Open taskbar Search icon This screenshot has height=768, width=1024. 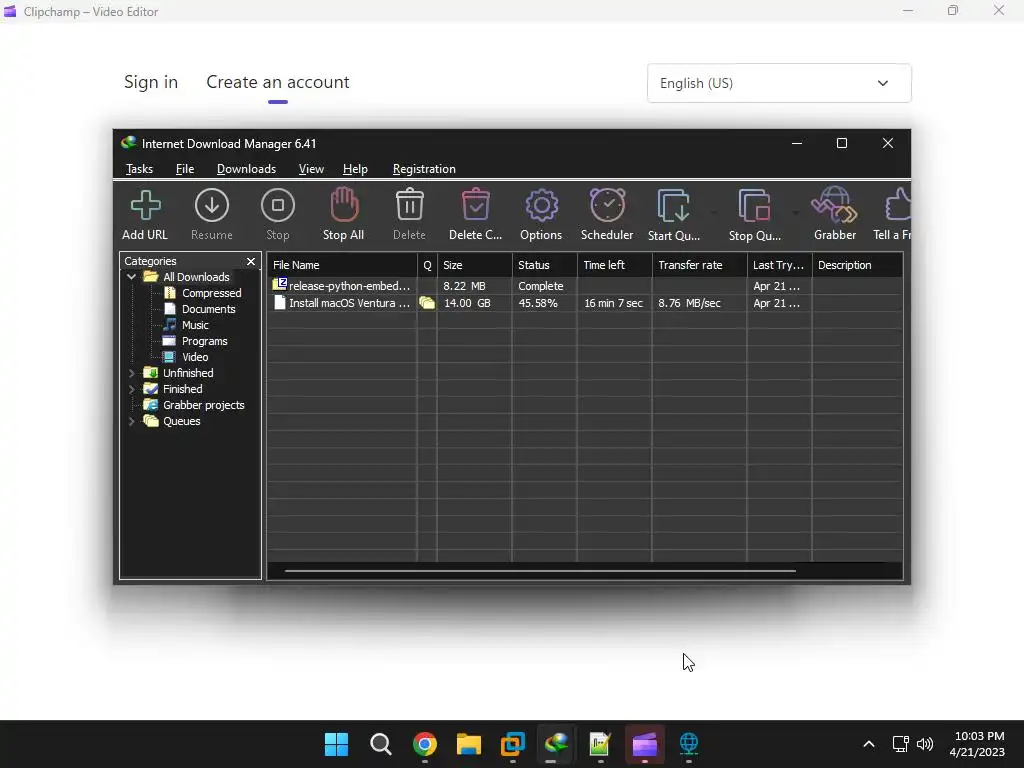click(x=381, y=744)
